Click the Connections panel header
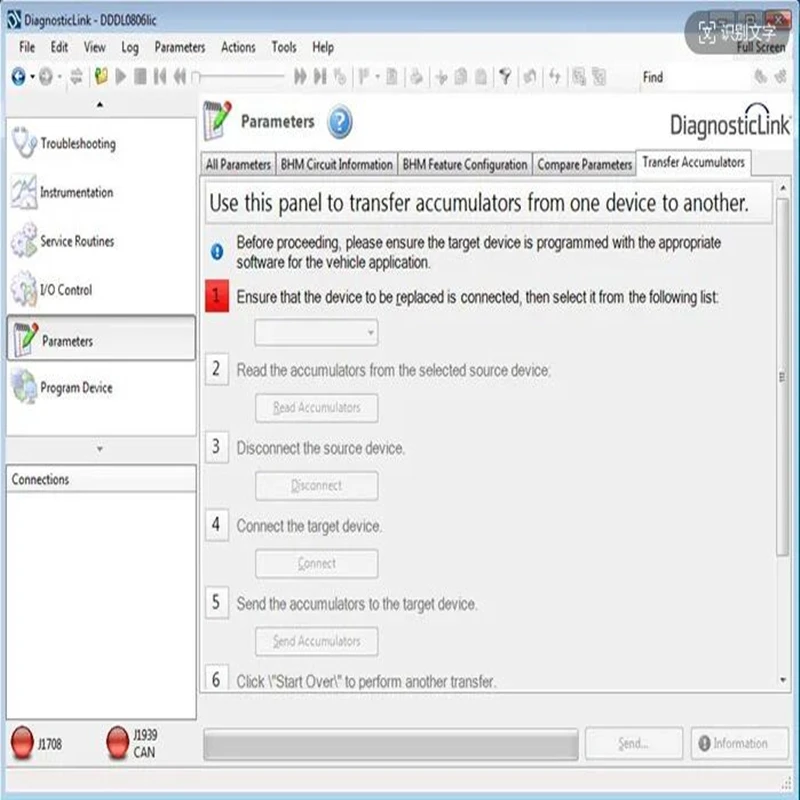 coord(101,479)
